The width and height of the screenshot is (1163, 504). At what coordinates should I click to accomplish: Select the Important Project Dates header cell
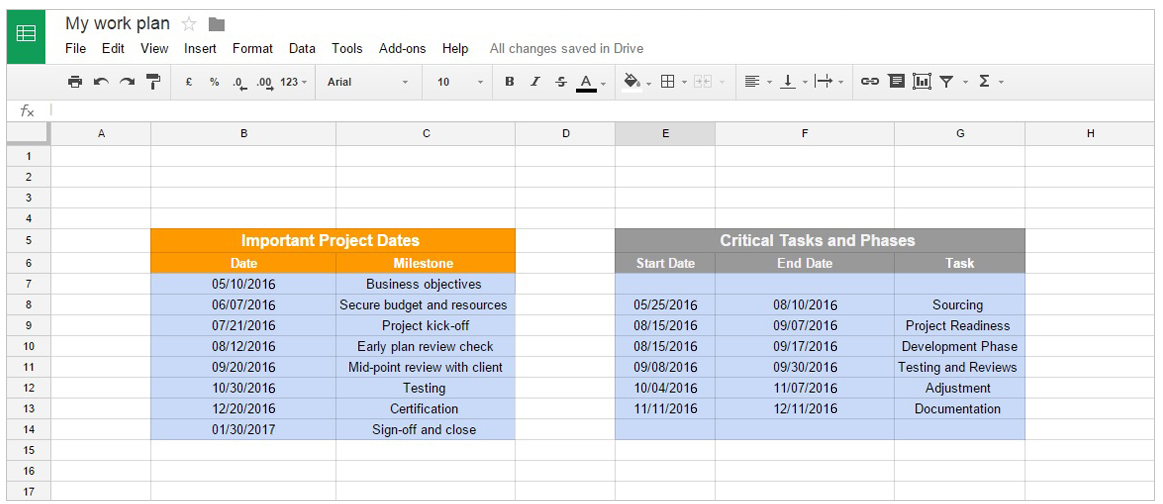(x=333, y=240)
